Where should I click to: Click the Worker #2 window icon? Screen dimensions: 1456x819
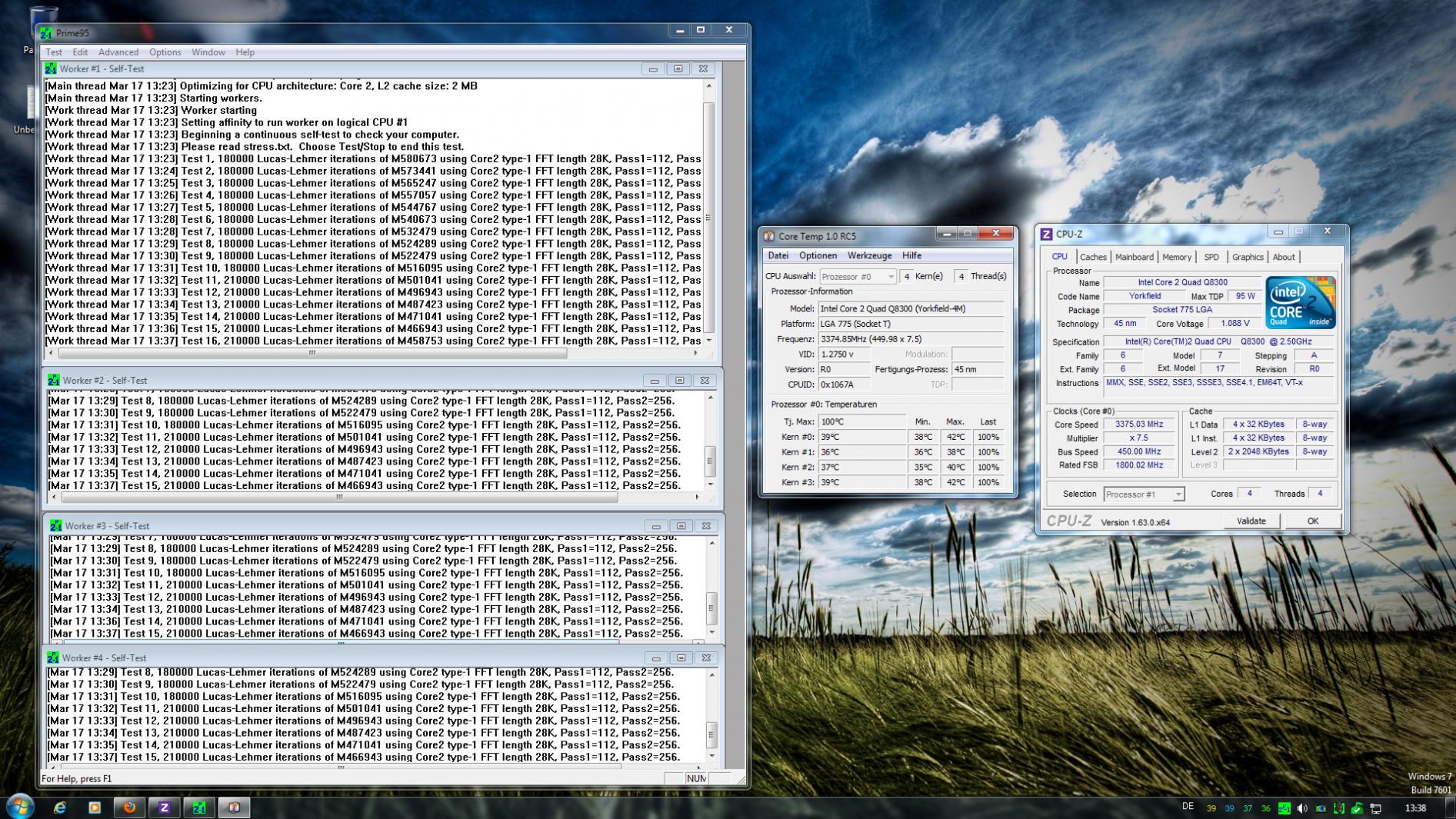(54, 380)
